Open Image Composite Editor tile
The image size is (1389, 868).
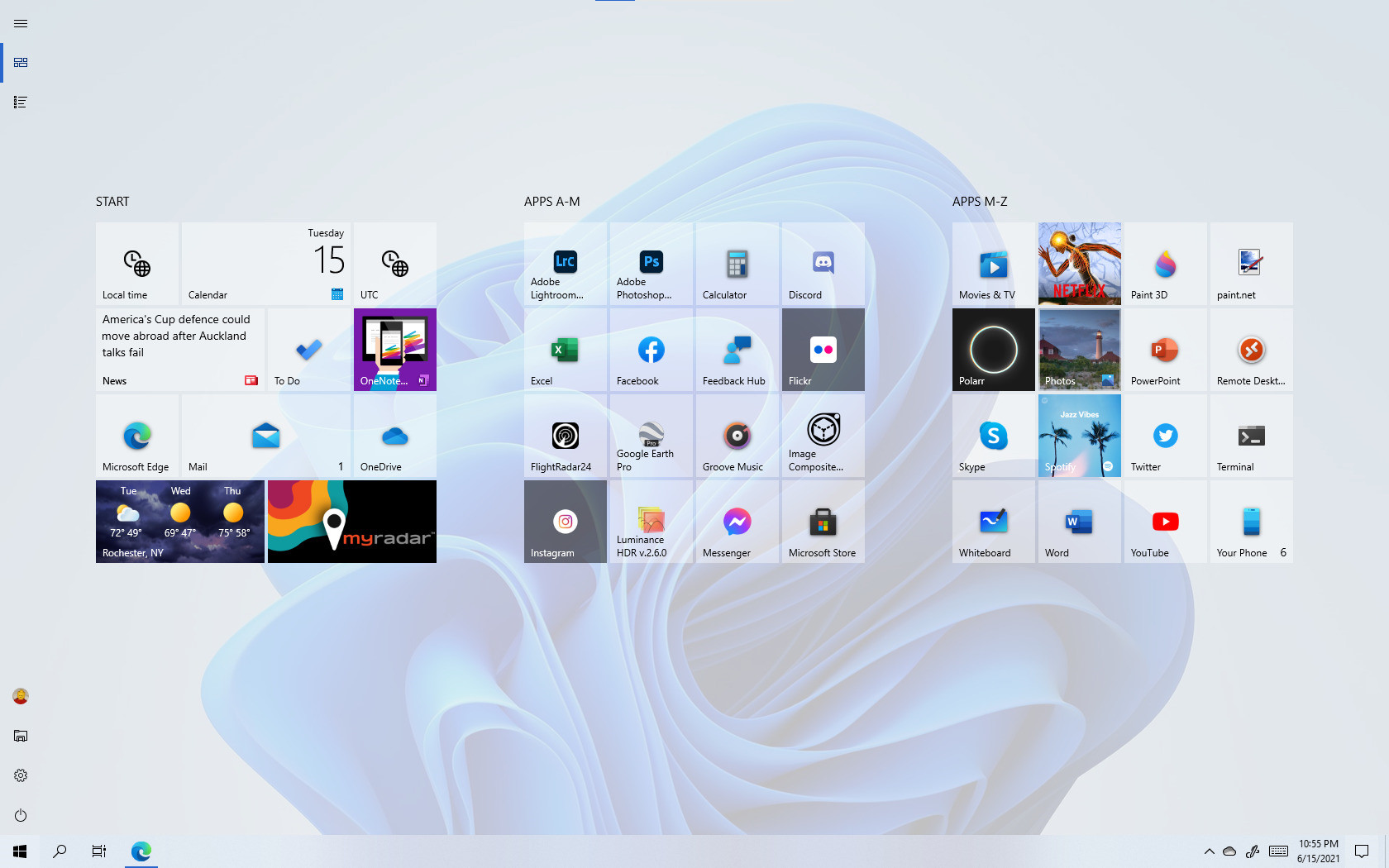click(x=823, y=436)
